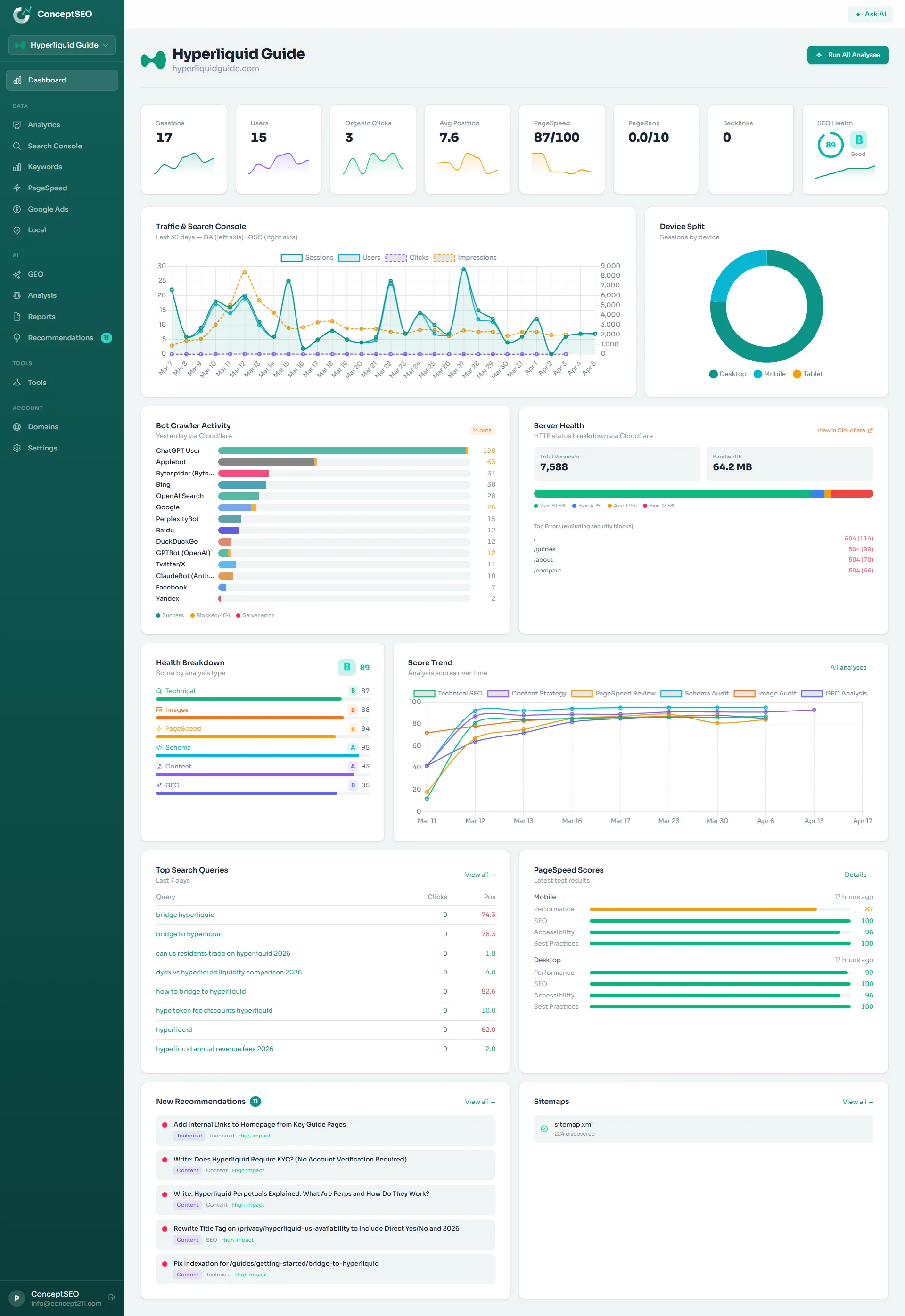Open the Hyperliquid Guide site selector dropdown
Viewport: 905px width, 1316px height.
pos(62,45)
